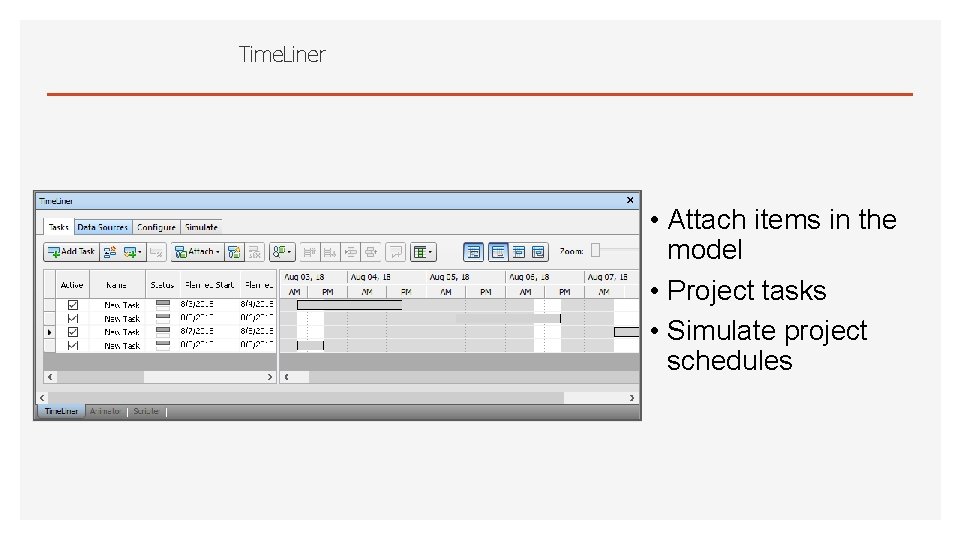Switch to the Configure tab
The height and width of the screenshot is (540, 960).
pyautogui.click(x=156, y=227)
